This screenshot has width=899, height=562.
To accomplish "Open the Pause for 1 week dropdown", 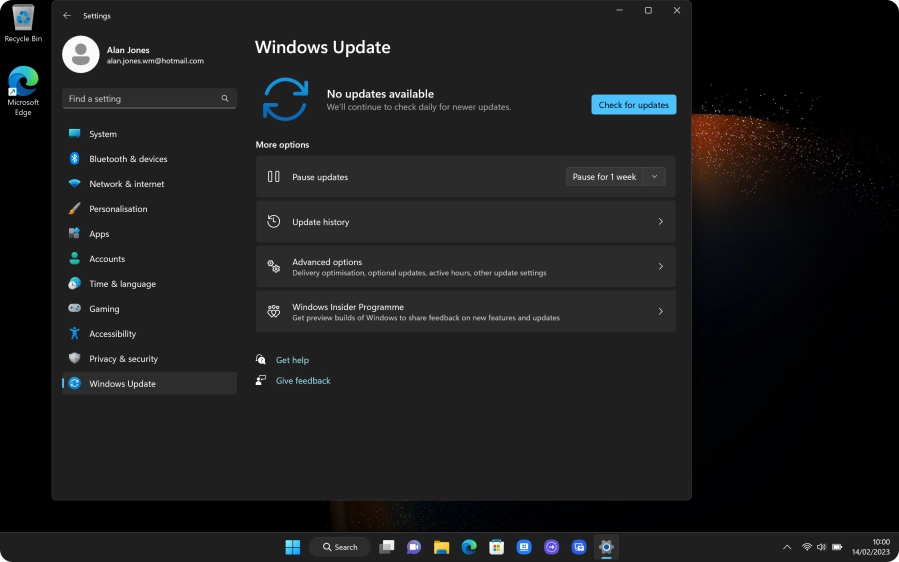I will pos(615,177).
